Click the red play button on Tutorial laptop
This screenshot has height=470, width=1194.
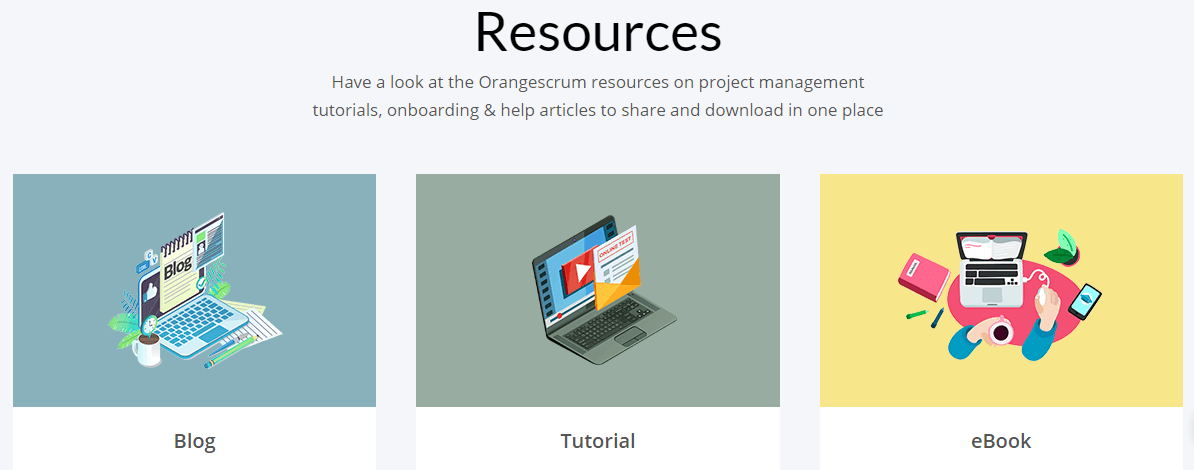tap(576, 274)
